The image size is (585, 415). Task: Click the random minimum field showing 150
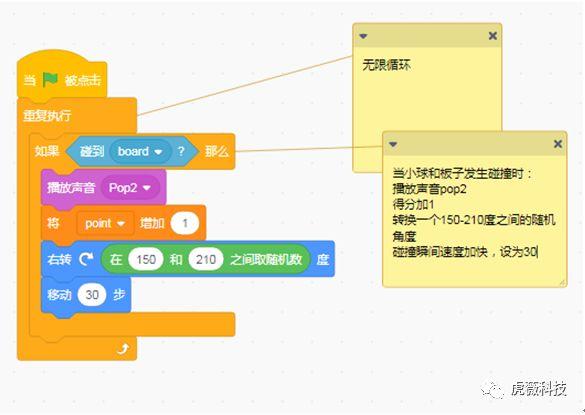pyautogui.click(x=146, y=259)
